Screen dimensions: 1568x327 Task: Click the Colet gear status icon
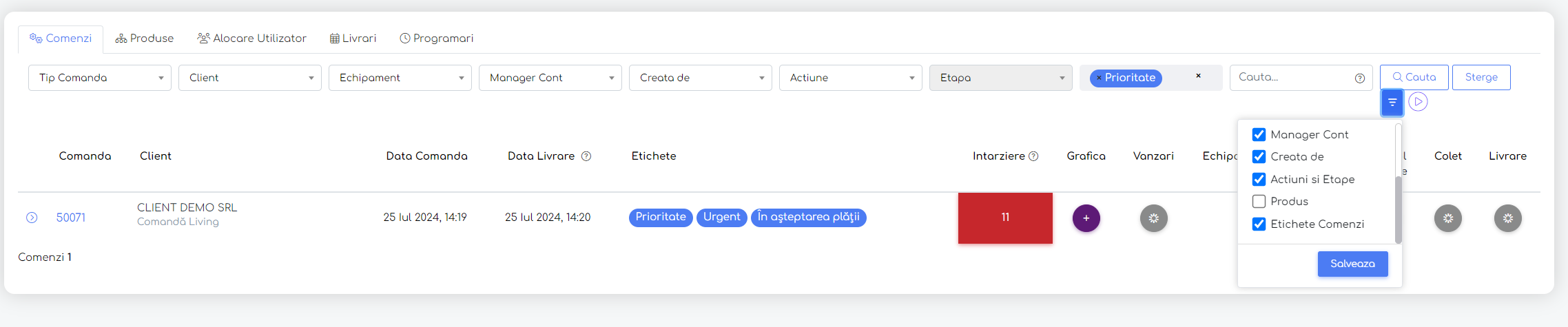(1447, 218)
